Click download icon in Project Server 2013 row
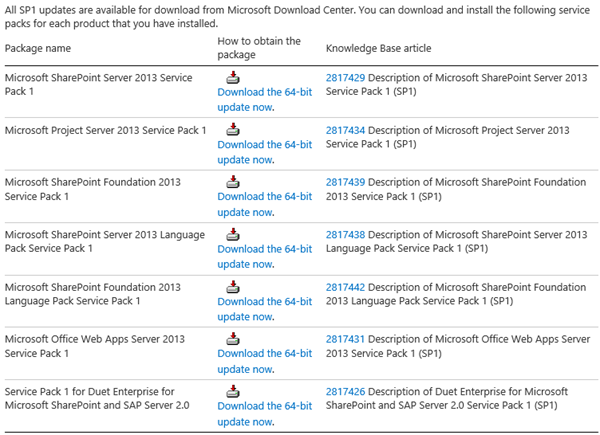The width and height of the screenshot is (600, 435). pos(233,130)
